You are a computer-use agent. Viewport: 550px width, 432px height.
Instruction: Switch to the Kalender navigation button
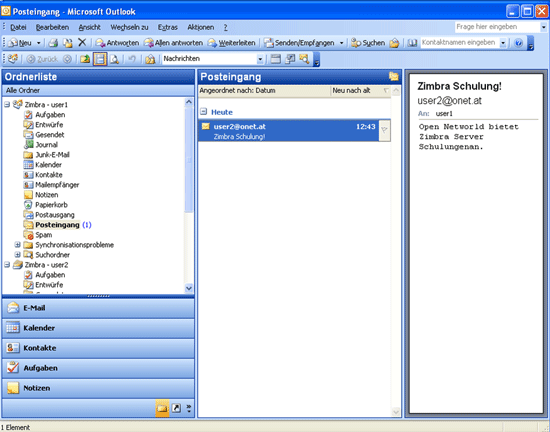[98, 328]
